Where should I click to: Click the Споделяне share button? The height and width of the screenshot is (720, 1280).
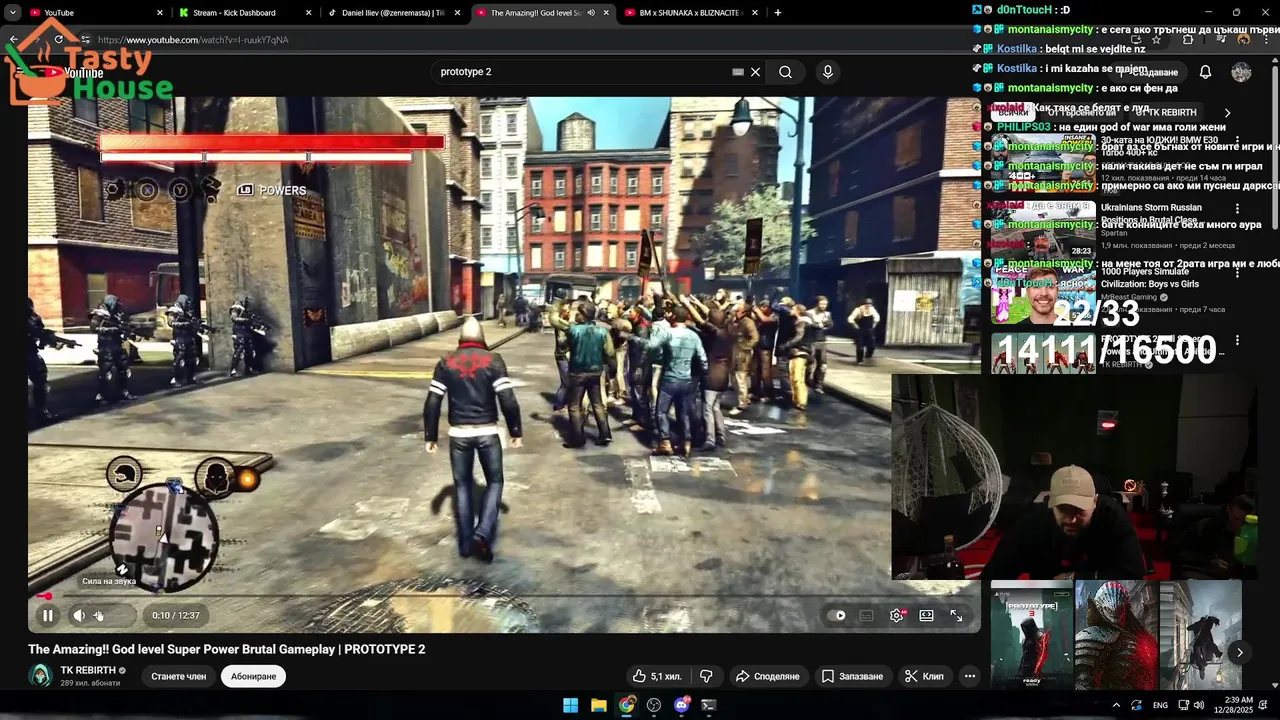(x=767, y=676)
